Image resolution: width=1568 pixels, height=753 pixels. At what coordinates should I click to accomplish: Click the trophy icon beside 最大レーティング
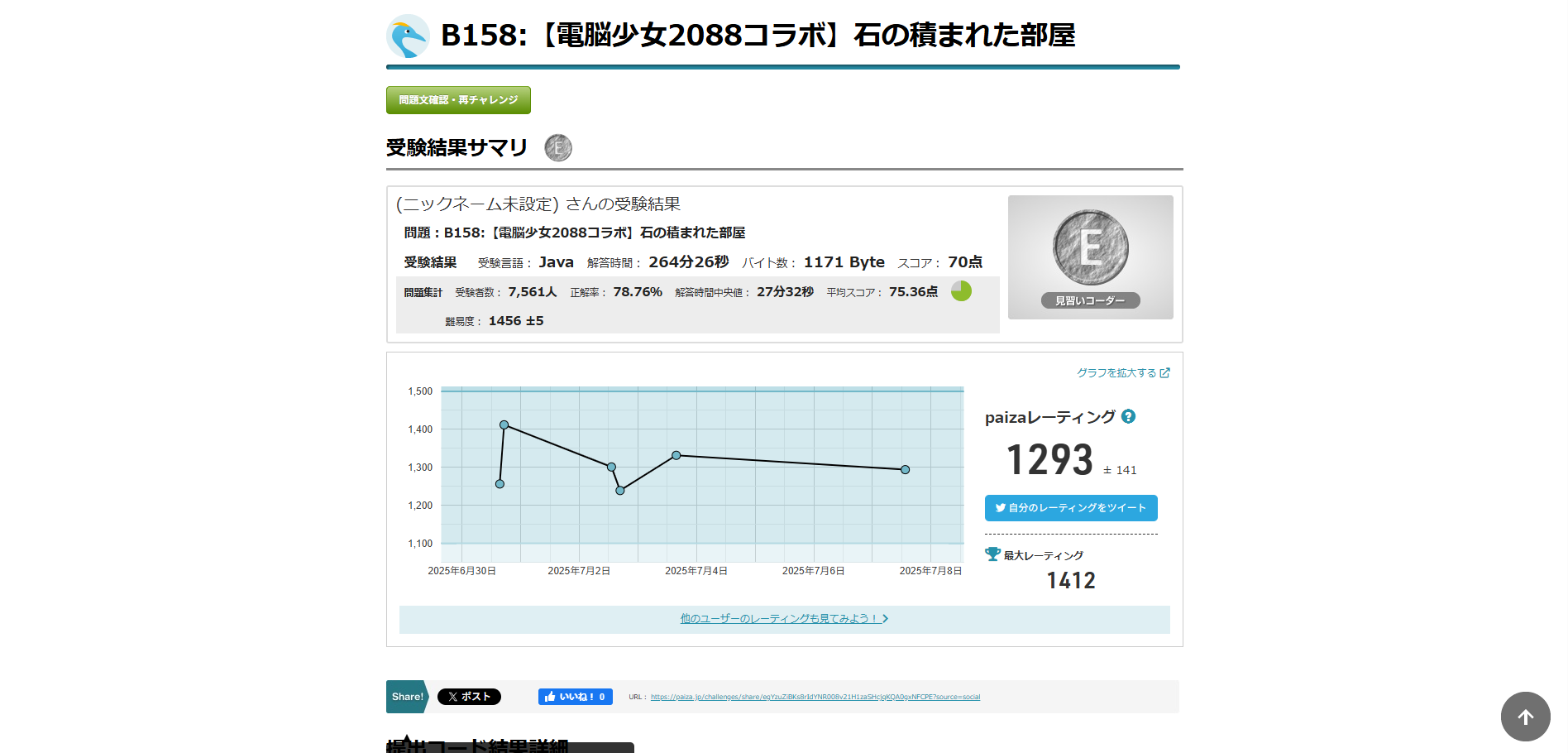(x=992, y=554)
